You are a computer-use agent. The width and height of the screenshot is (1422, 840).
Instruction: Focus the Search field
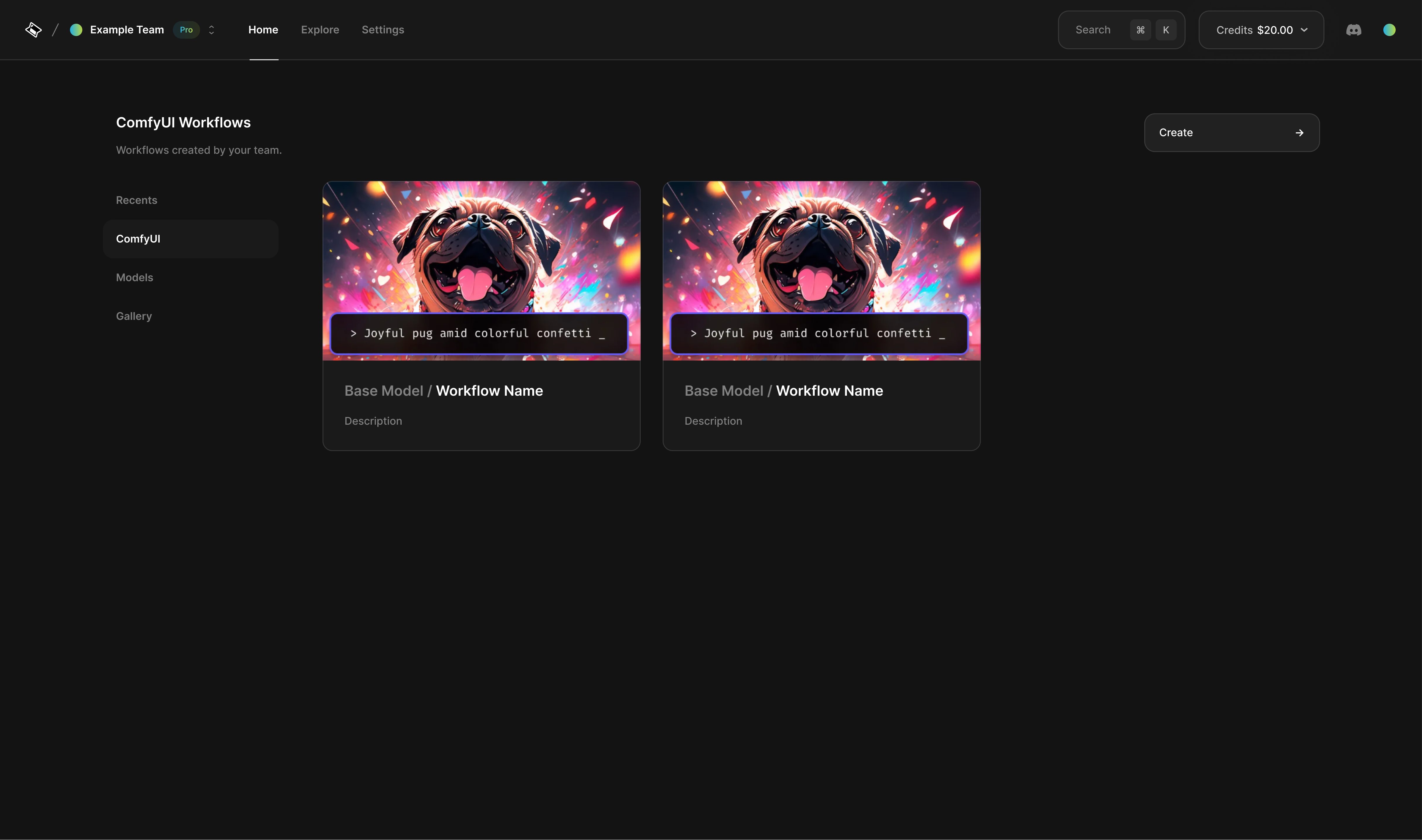1092,30
